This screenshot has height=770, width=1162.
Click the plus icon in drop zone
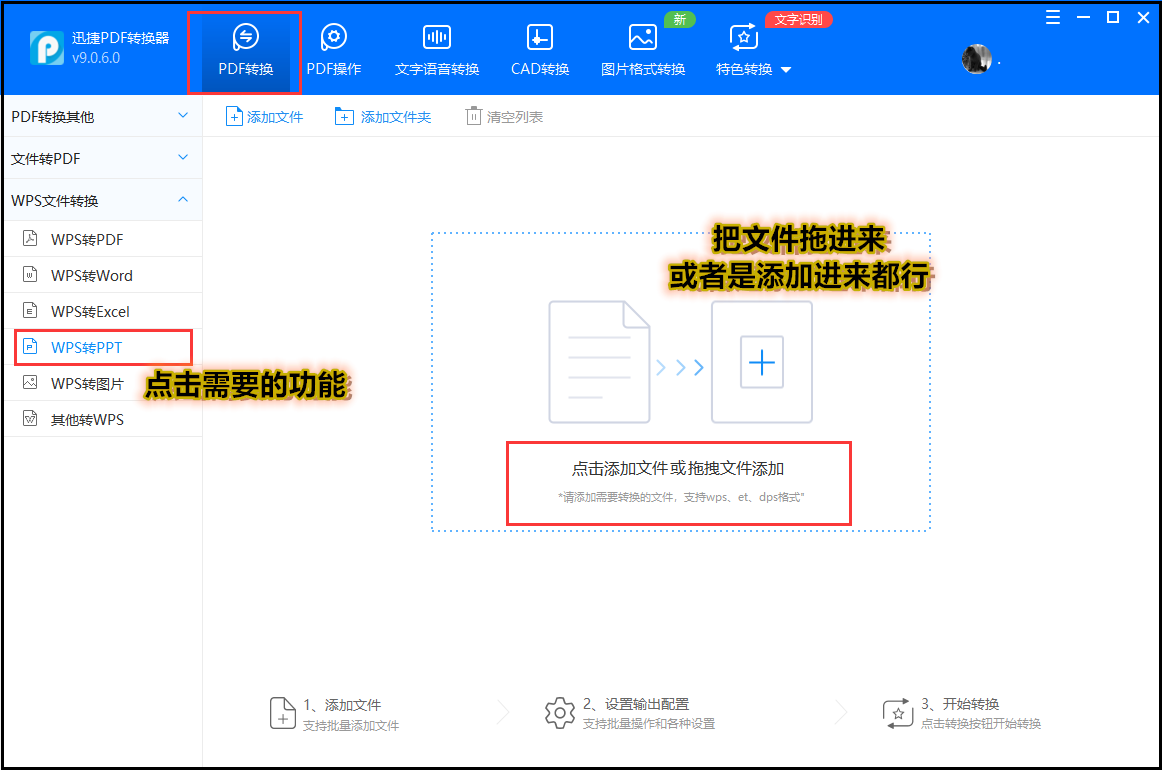(x=762, y=362)
